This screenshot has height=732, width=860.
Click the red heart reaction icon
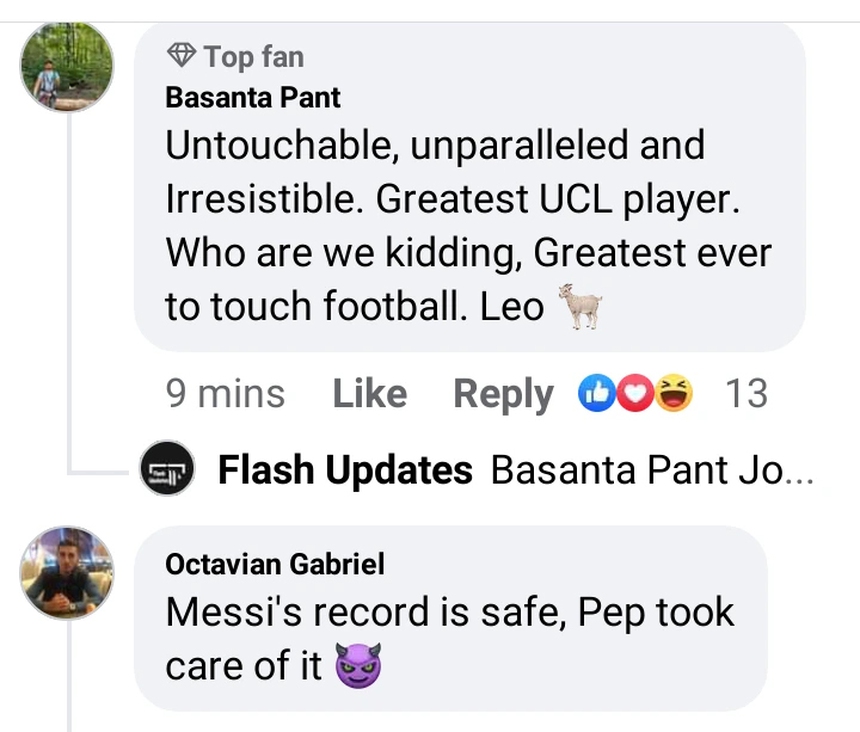[634, 395]
